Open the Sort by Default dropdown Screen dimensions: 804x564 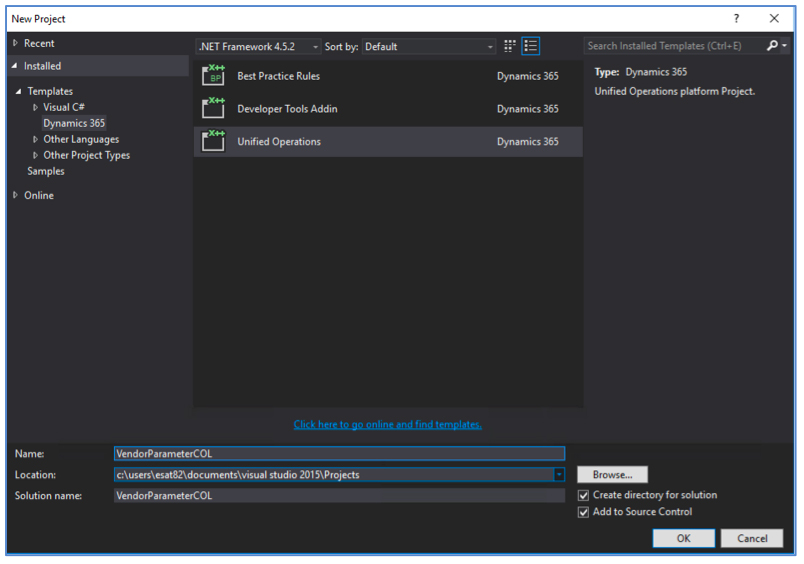point(429,47)
